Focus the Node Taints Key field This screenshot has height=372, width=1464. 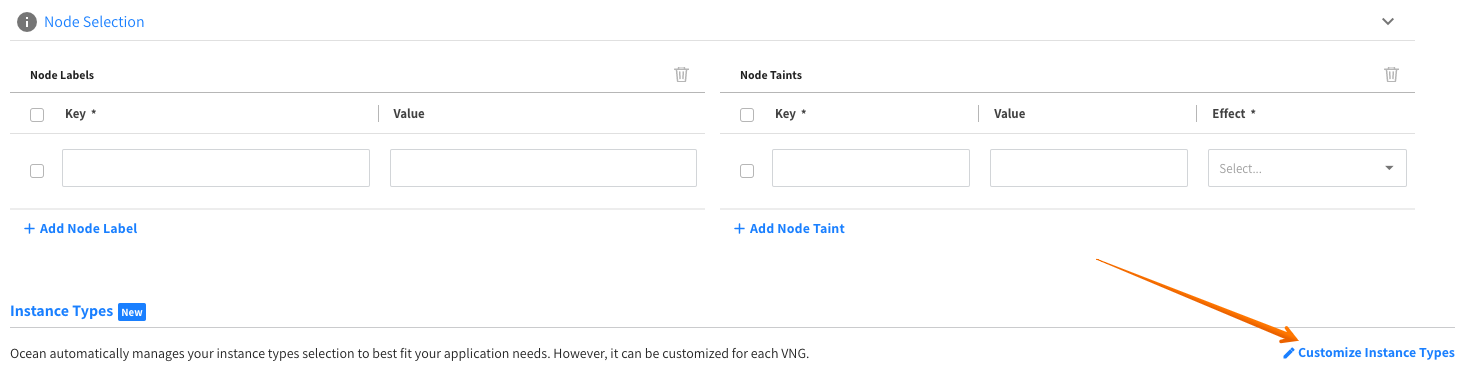[x=871, y=168]
